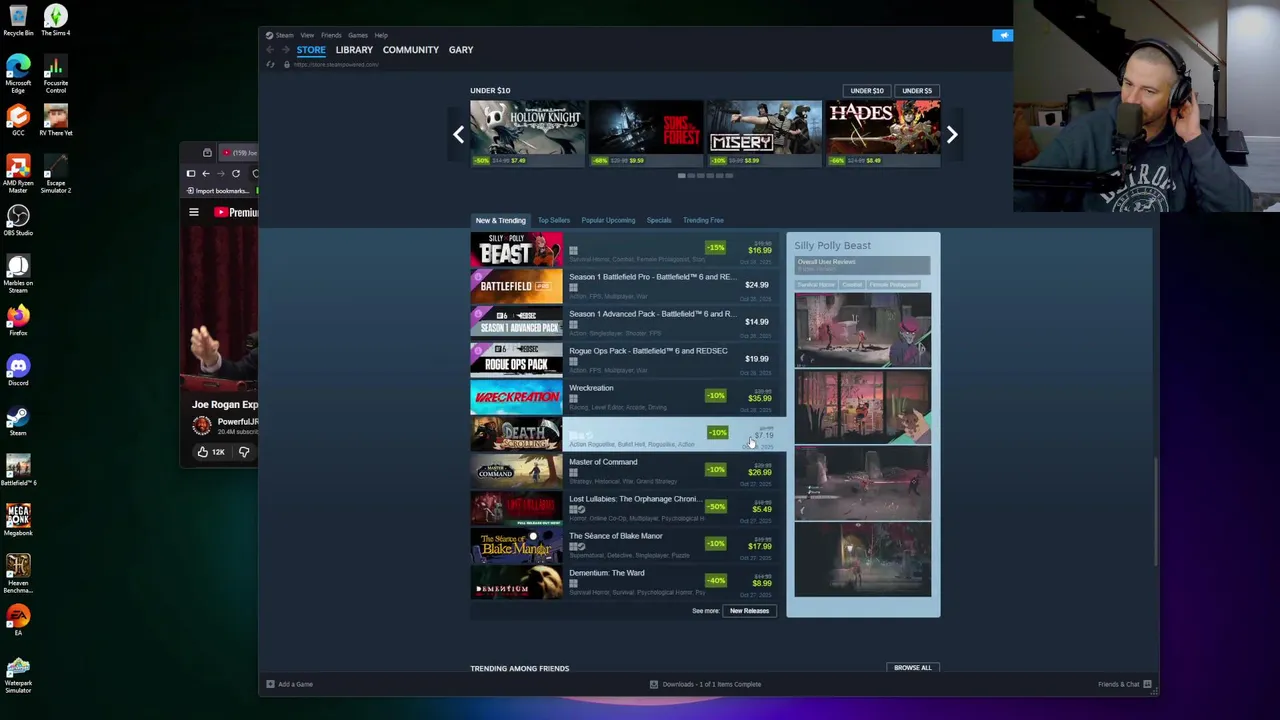Reload page in the background browser window

click(x=236, y=173)
